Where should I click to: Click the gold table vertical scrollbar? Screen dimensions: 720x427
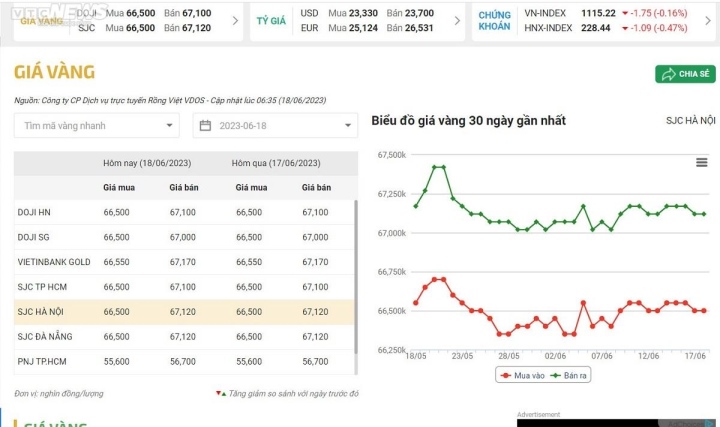(x=356, y=277)
